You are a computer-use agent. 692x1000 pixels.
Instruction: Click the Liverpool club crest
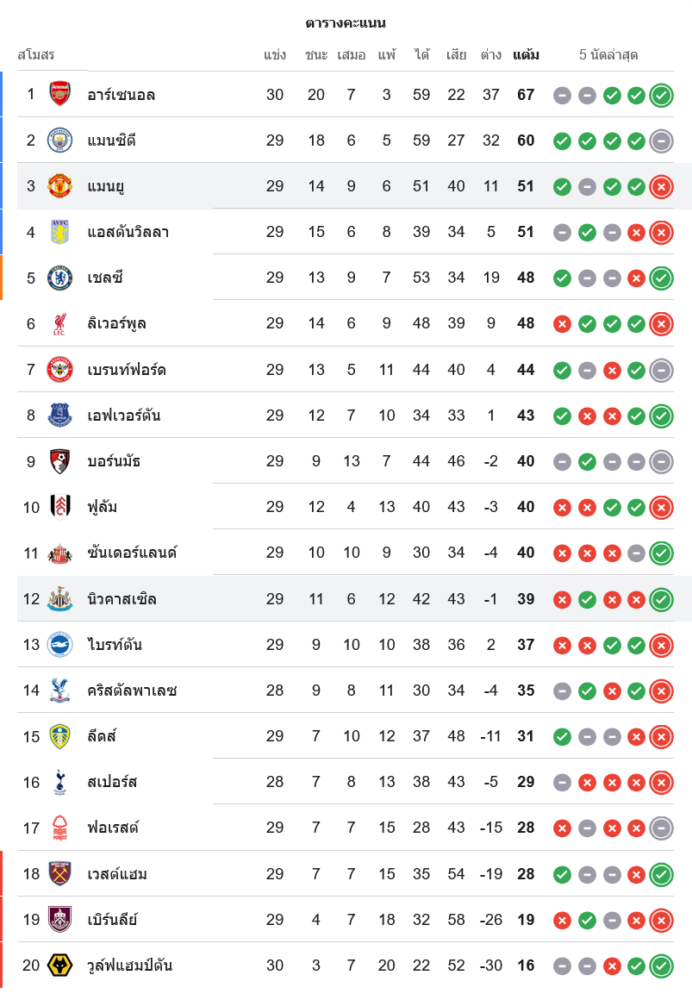(60, 324)
